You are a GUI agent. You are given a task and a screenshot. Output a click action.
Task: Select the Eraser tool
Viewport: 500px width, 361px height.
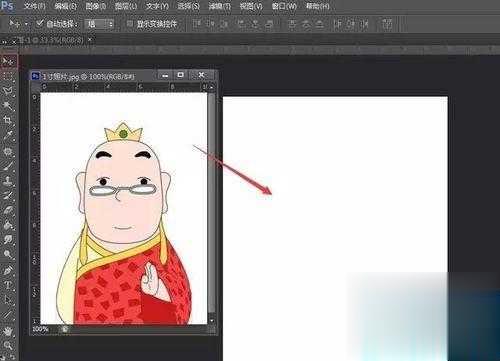click(x=8, y=210)
